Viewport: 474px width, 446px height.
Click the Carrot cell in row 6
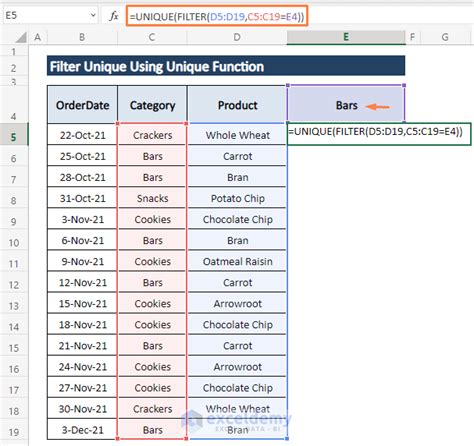tap(237, 156)
